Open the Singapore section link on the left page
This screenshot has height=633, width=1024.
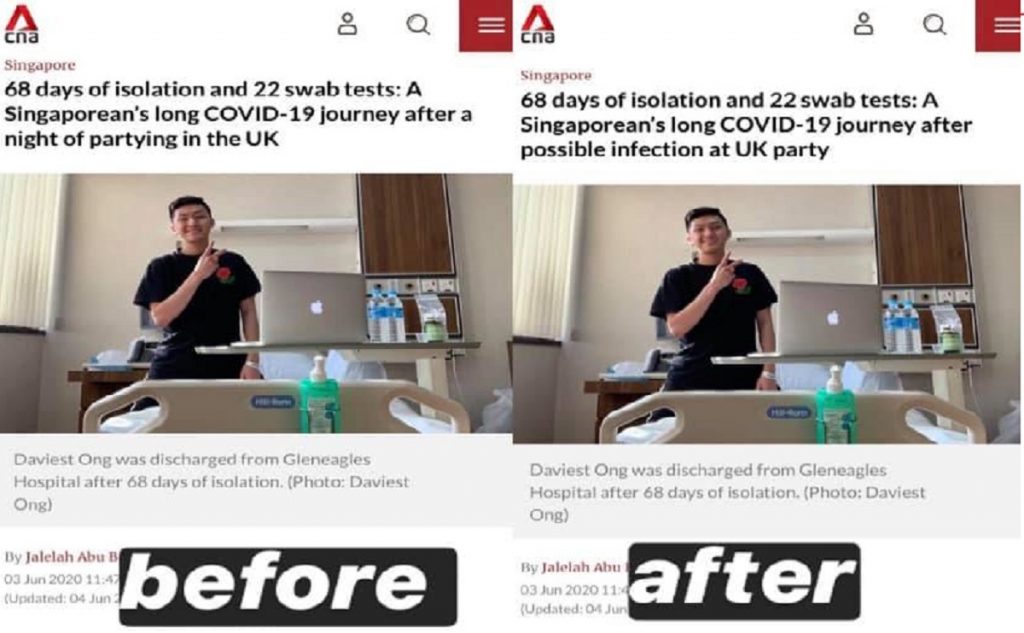tap(40, 65)
